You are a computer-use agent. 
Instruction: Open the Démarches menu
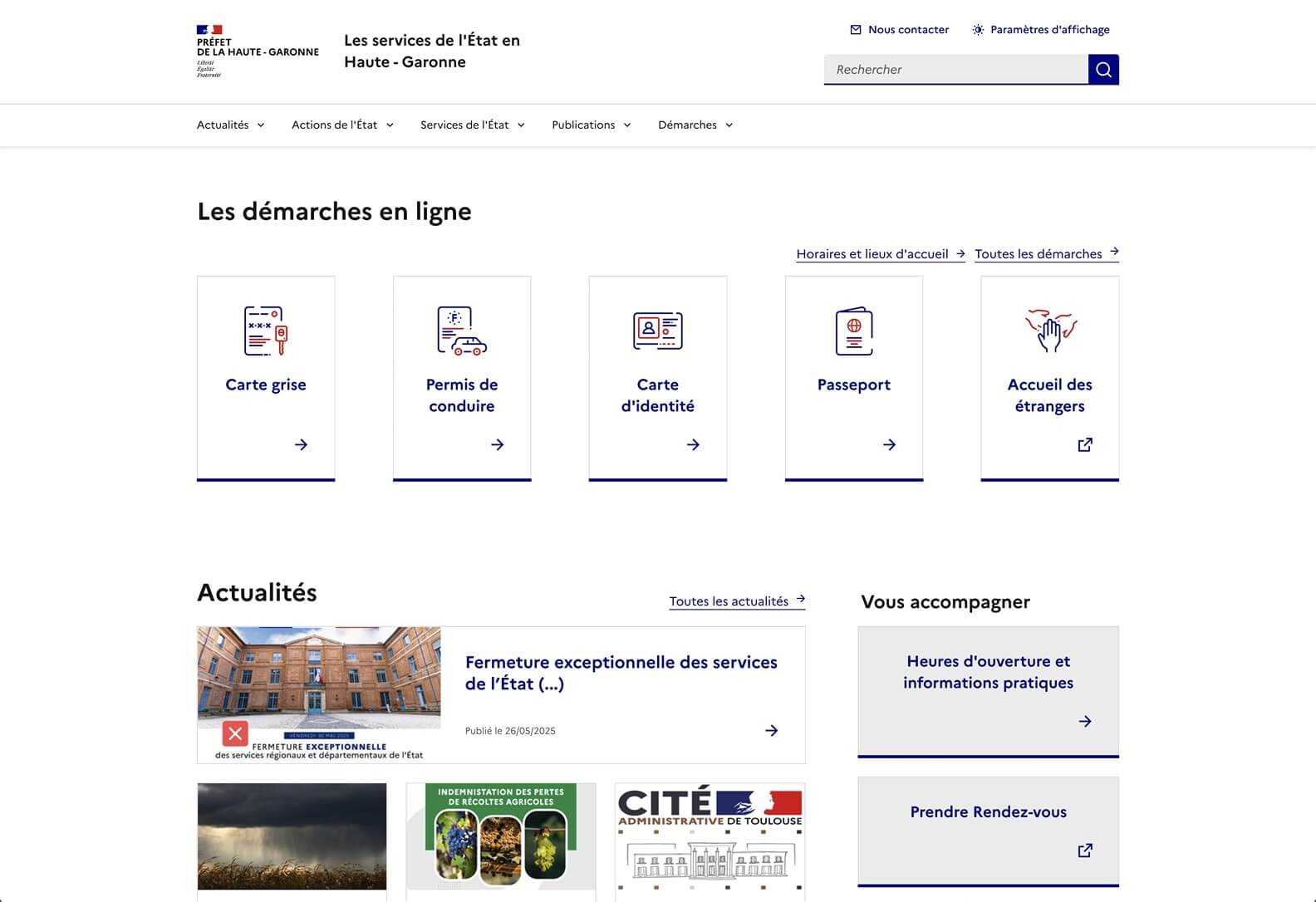(x=695, y=125)
